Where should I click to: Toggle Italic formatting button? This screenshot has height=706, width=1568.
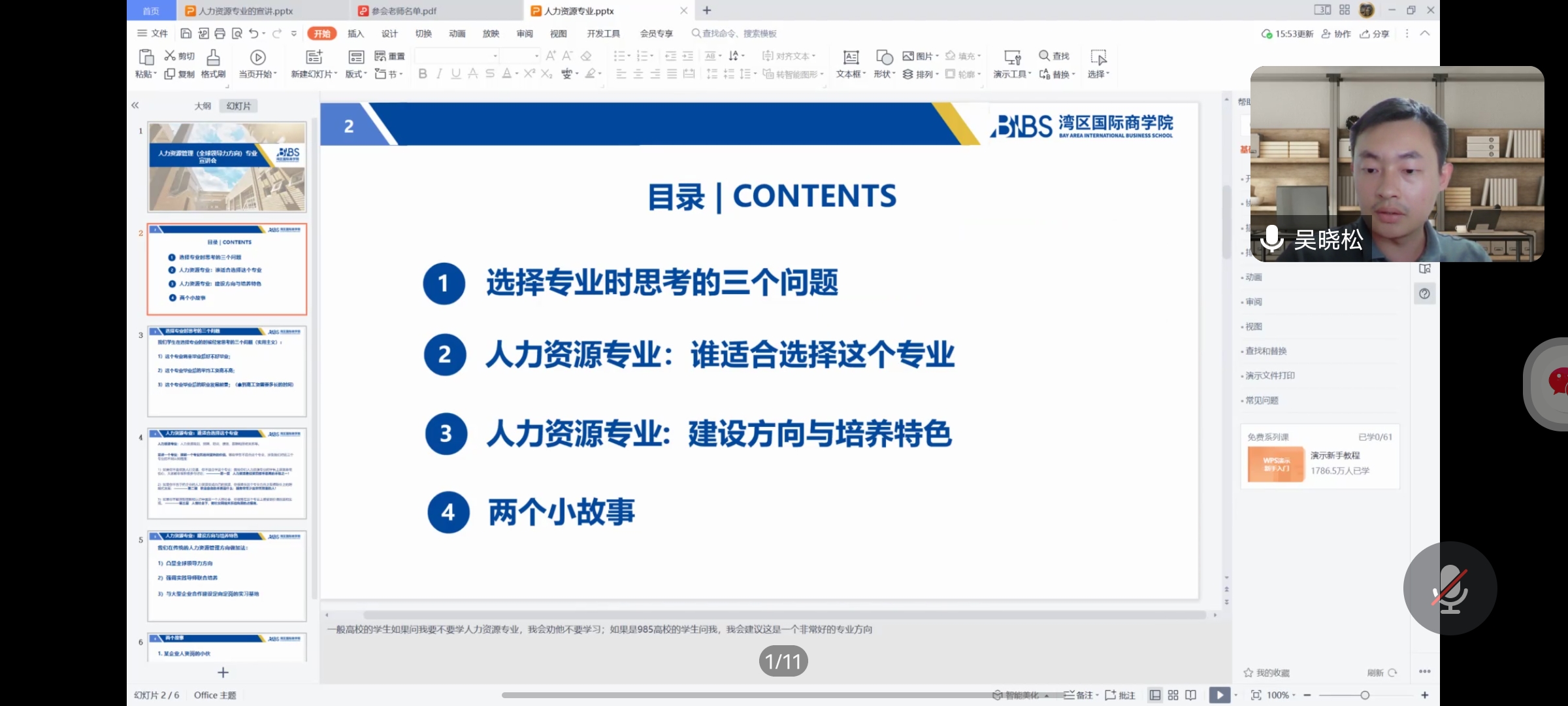(x=439, y=74)
